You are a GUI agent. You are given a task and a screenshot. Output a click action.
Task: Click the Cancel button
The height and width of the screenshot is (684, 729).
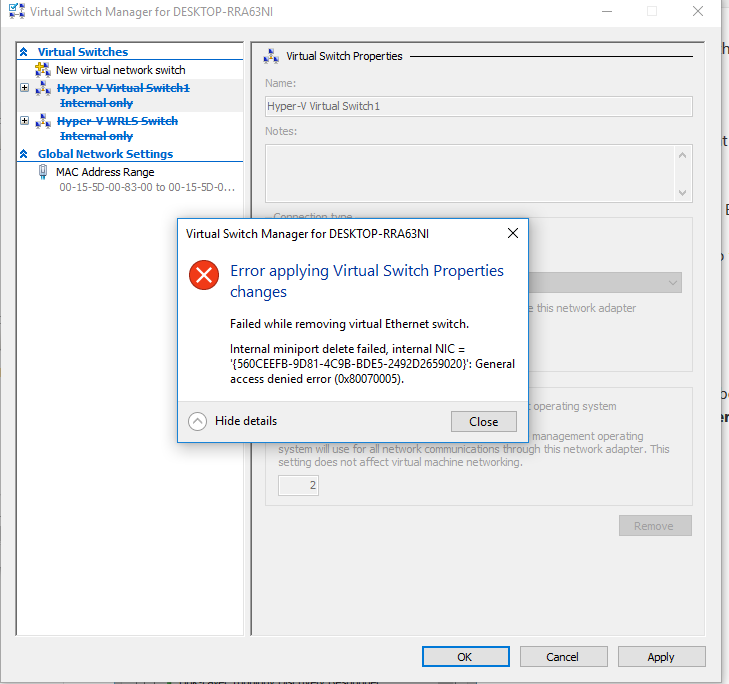point(563,657)
